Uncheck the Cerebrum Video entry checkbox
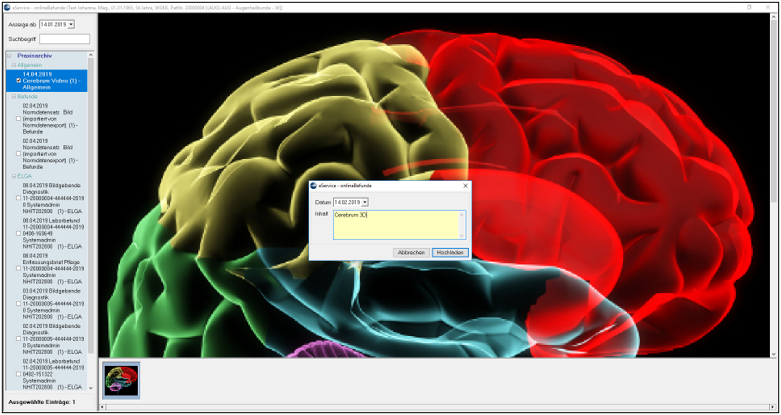The height and width of the screenshot is (415, 781). coord(18,80)
